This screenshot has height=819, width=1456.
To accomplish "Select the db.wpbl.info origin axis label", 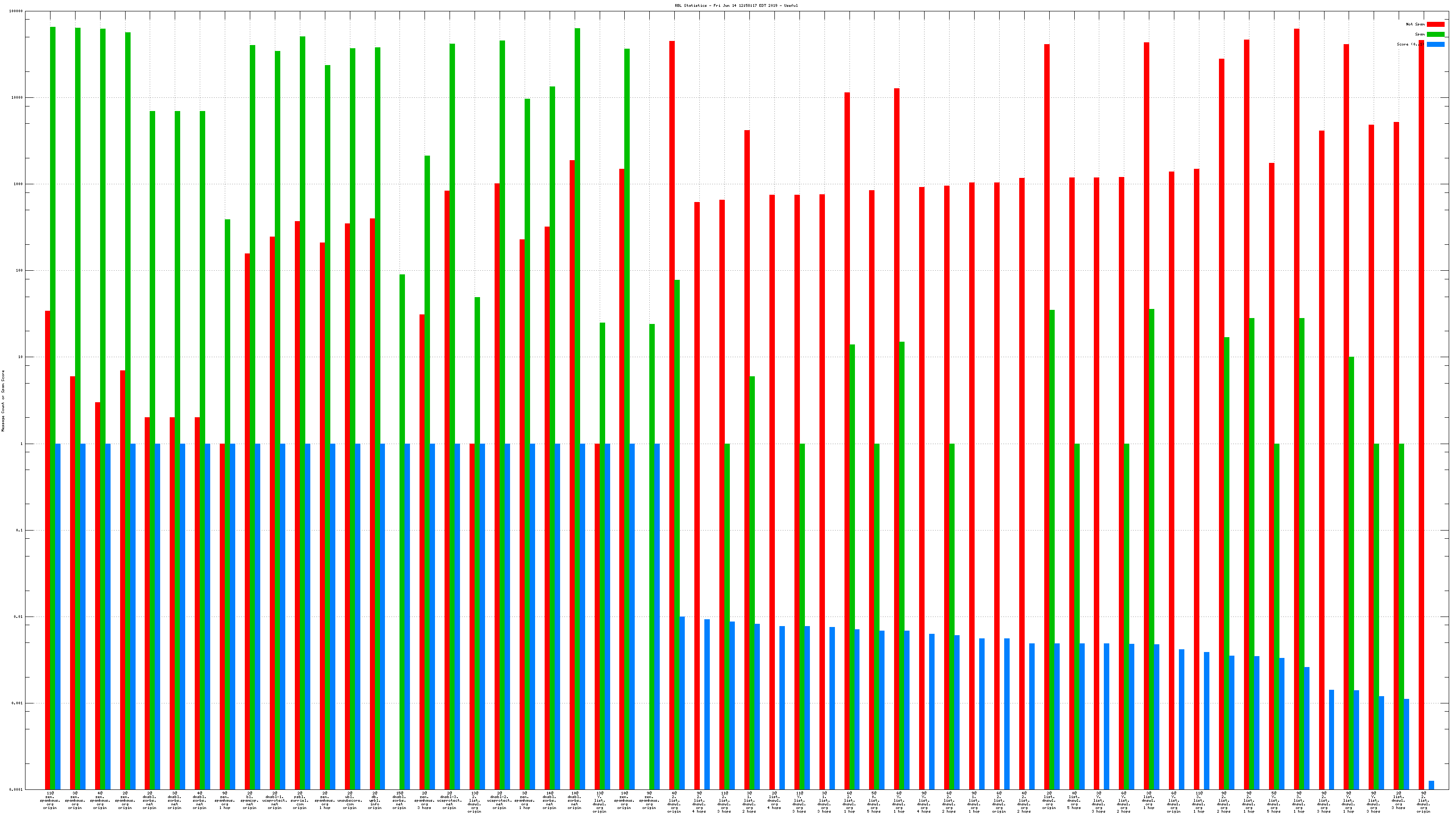I will click(x=375, y=800).
